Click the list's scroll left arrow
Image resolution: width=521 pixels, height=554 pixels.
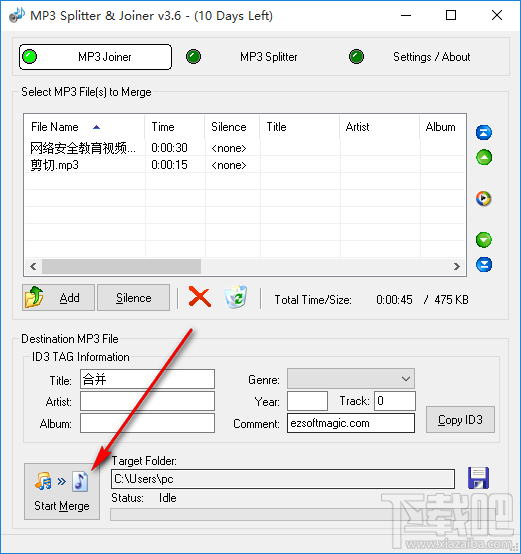tap(33, 266)
